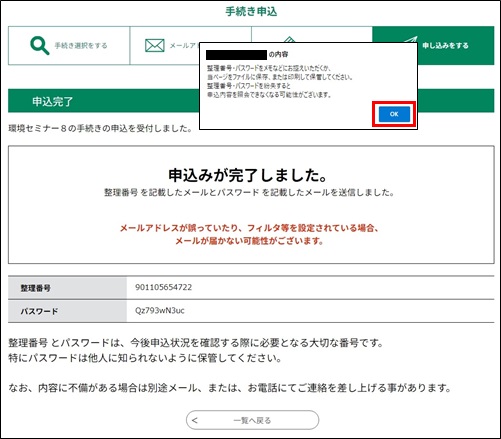Click the magnifying glass search icon
The image size is (501, 439).
[x=40, y=46]
